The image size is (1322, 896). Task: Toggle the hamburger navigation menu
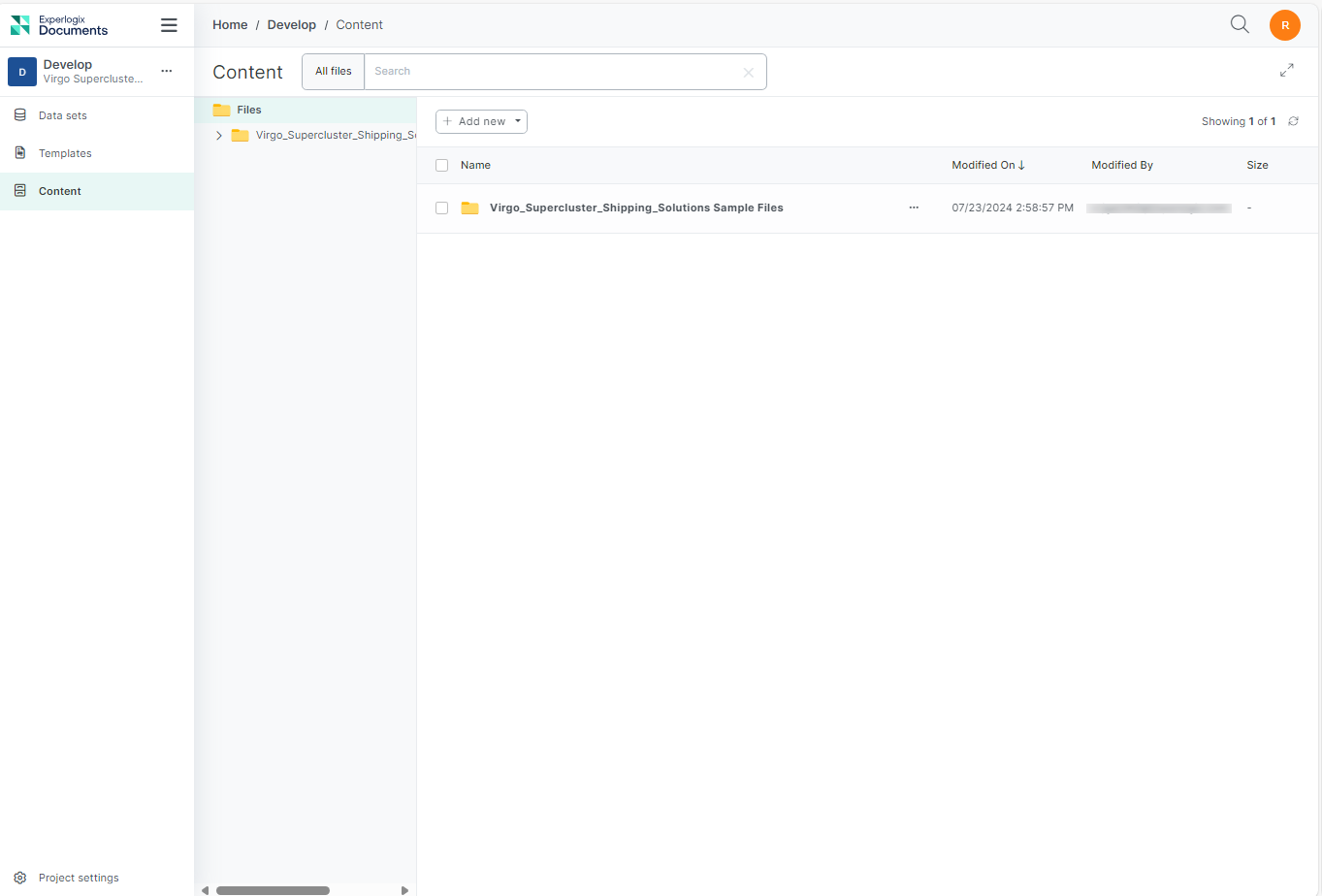(169, 25)
